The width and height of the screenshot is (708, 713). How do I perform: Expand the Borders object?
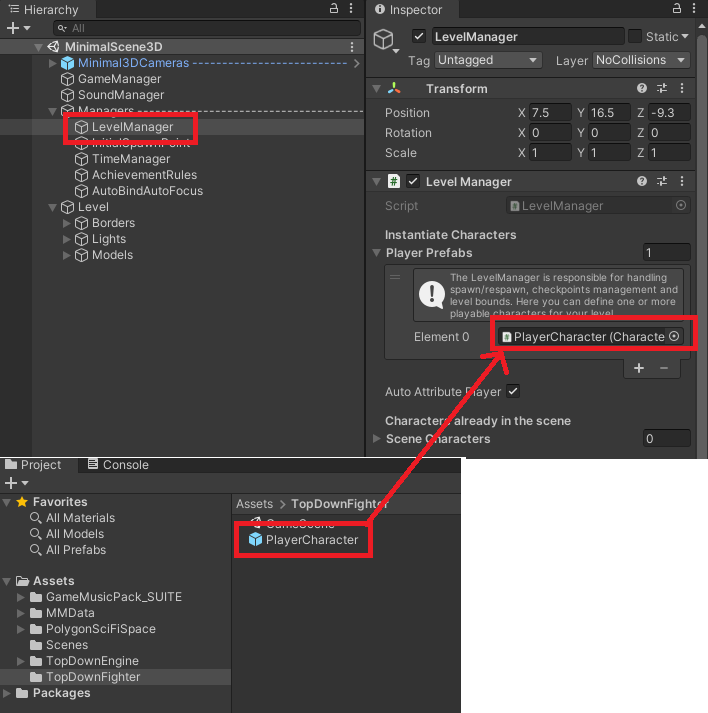coord(66,223)
